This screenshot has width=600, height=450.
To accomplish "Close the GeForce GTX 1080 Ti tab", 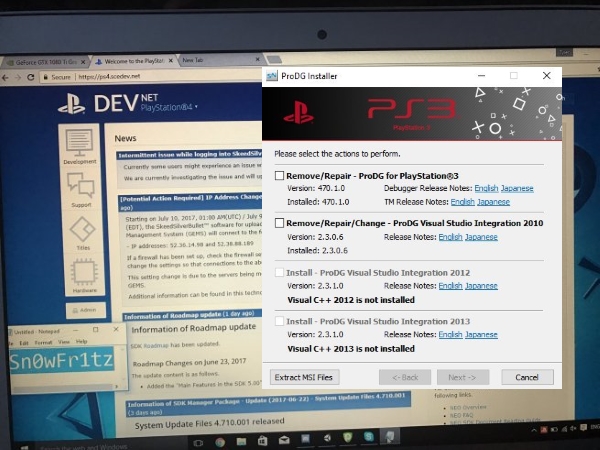I will pos(83,62).
